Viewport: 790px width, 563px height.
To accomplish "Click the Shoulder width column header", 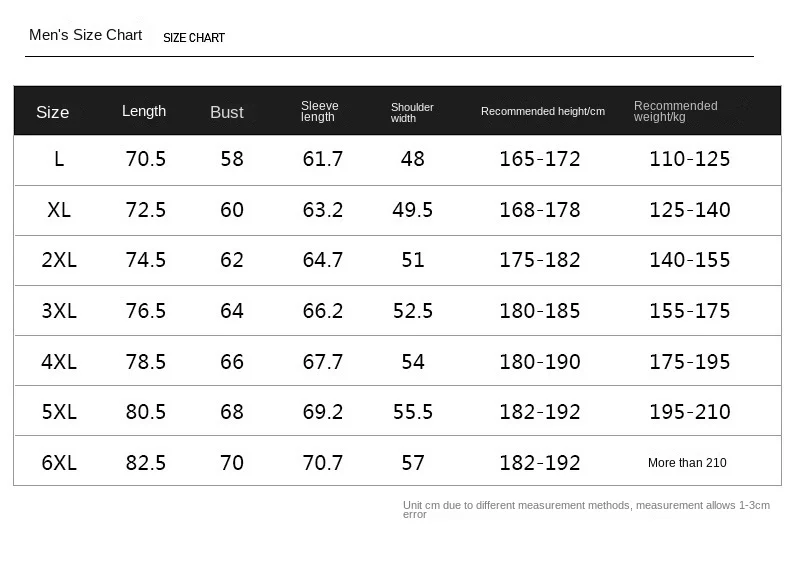I will pyautogui.click(x=412, y=112).
